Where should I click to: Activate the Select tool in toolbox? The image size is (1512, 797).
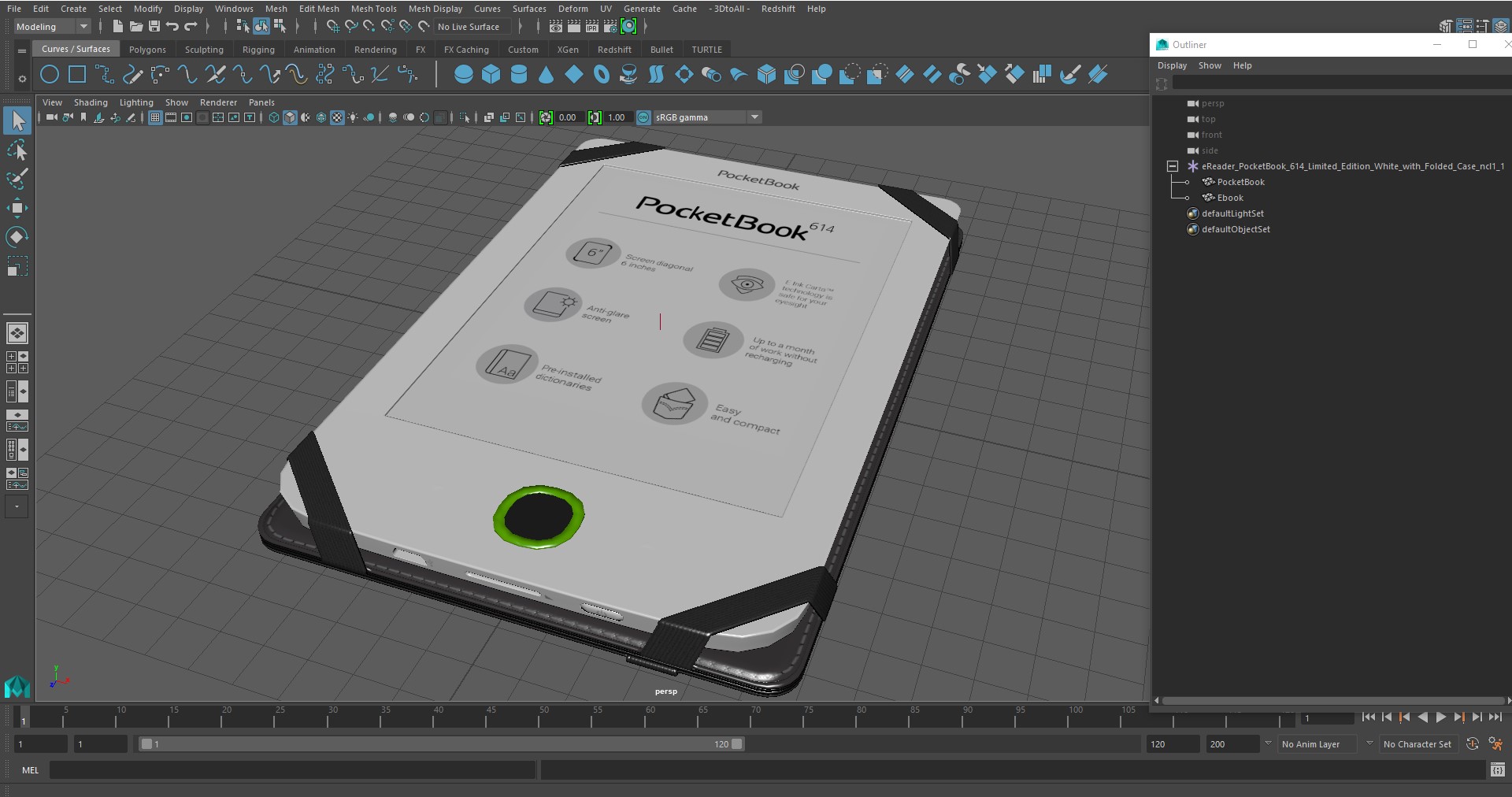point(17,120)
